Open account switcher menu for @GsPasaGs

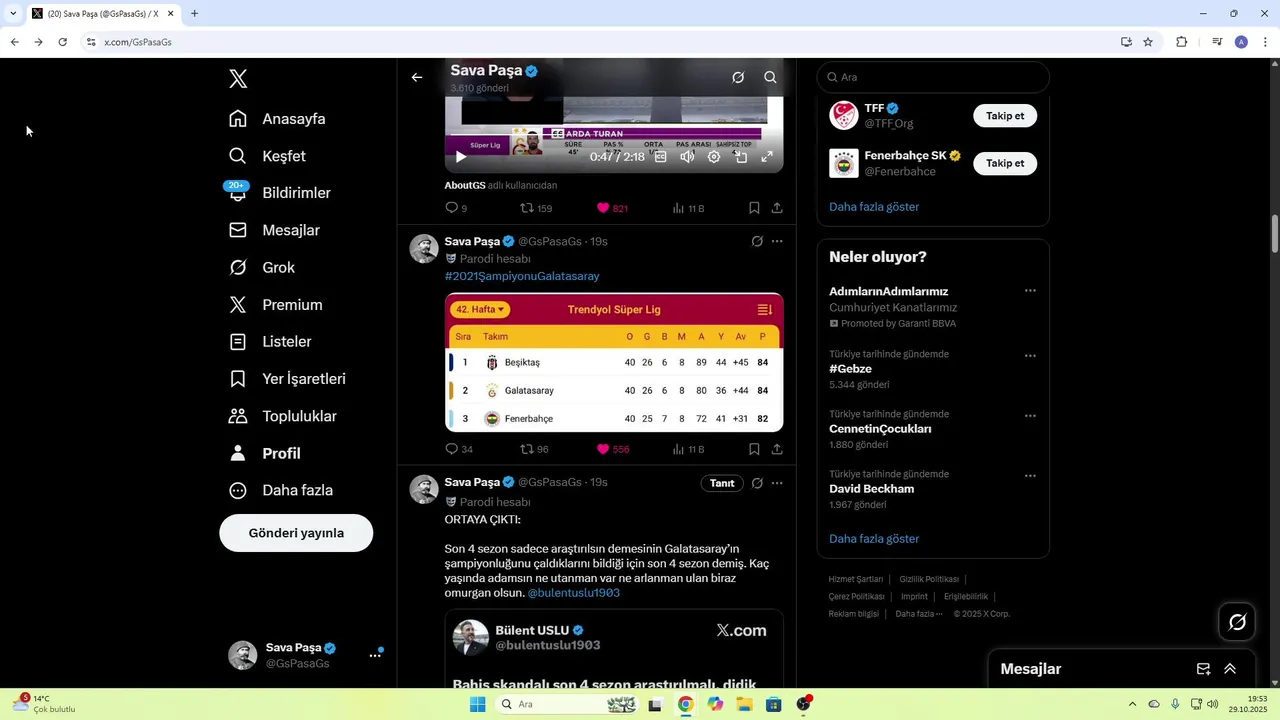tap(375, 655)
